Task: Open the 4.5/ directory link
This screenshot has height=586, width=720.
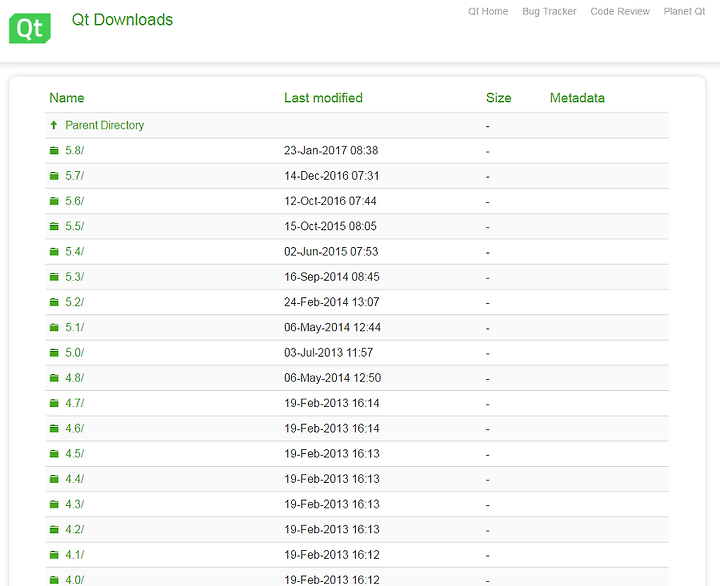Action: (x=74, y=453)
